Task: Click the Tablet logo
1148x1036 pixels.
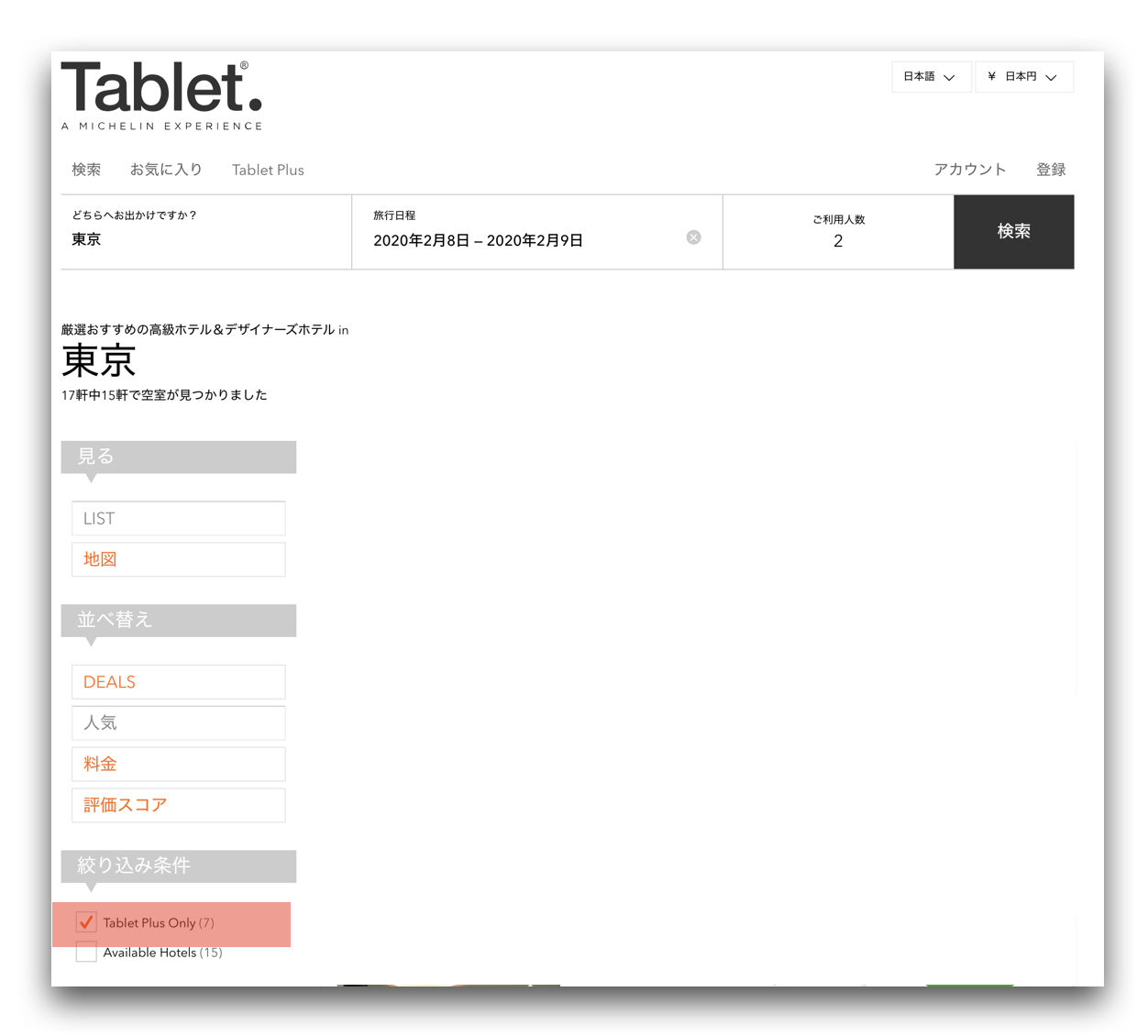Action: click(x=162, y=95)
